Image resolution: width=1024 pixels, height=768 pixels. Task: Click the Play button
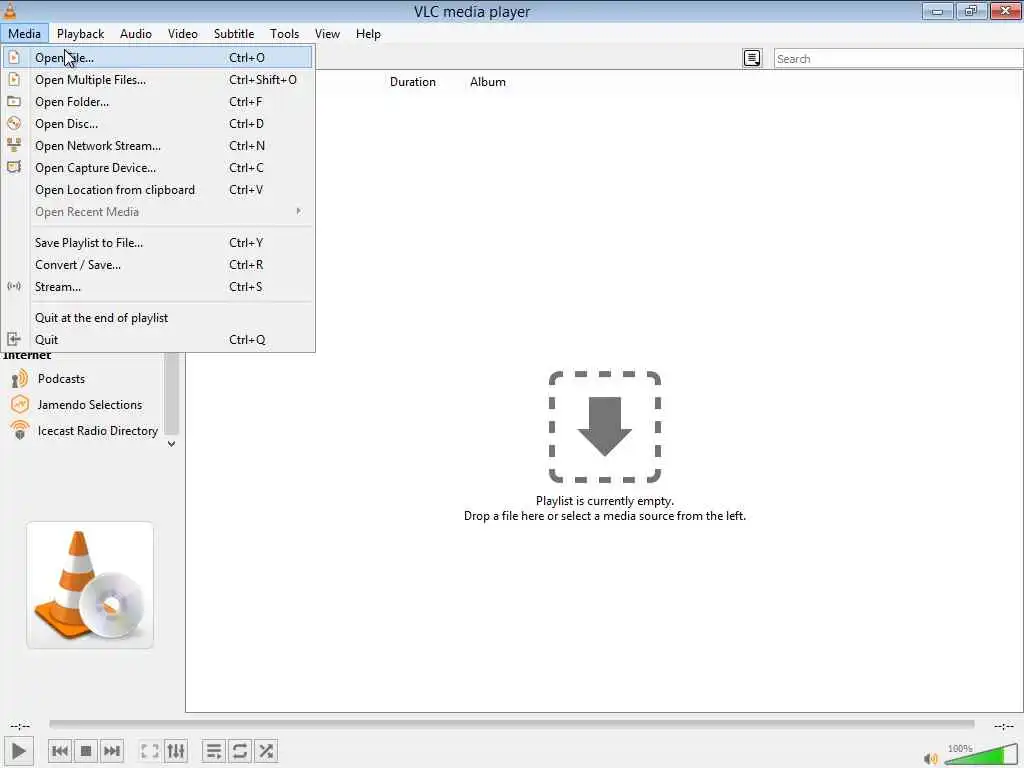coord(19,751)
